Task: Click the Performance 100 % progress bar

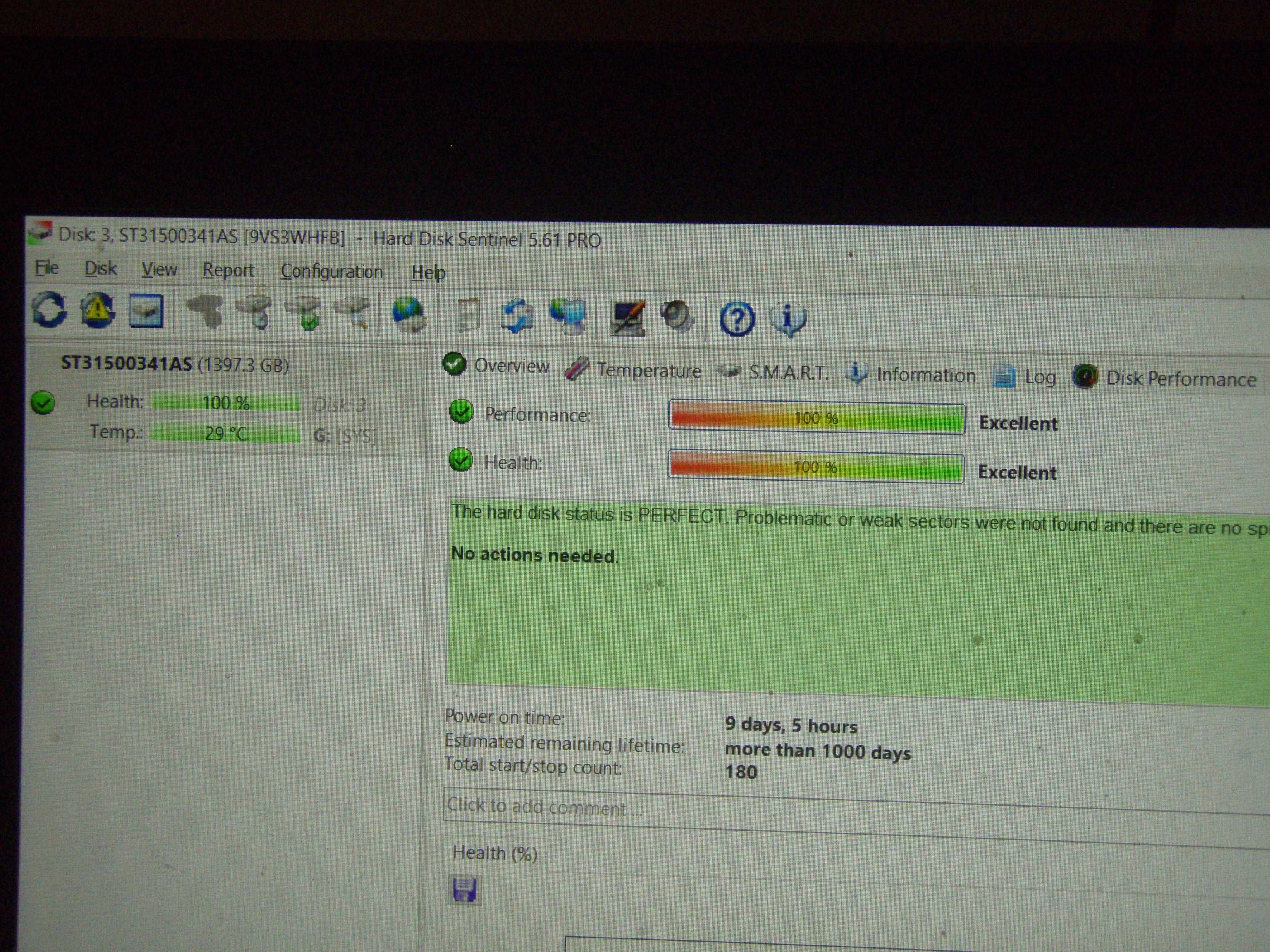Action: click(816, 418)
